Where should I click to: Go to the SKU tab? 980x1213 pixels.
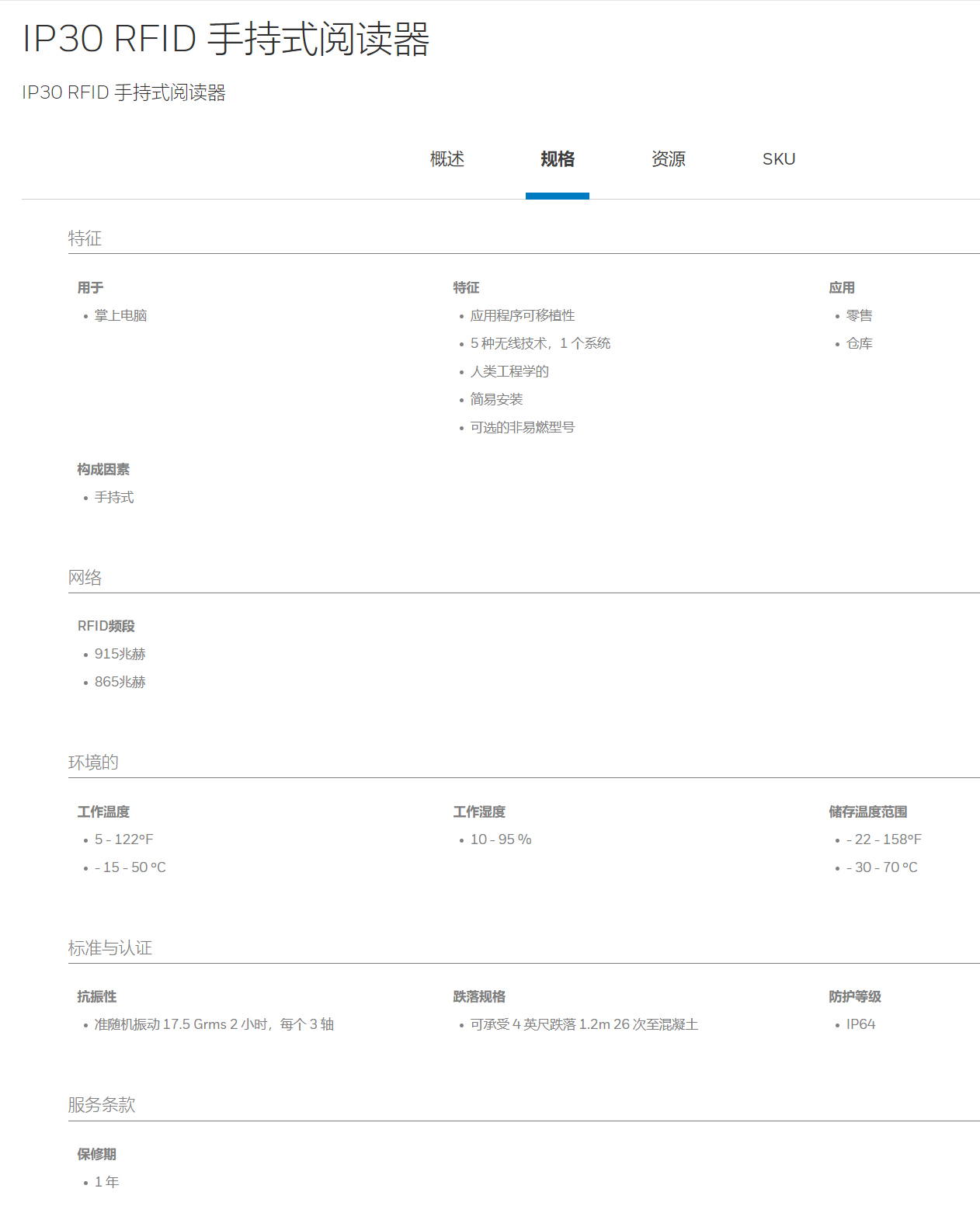point(778,159)
